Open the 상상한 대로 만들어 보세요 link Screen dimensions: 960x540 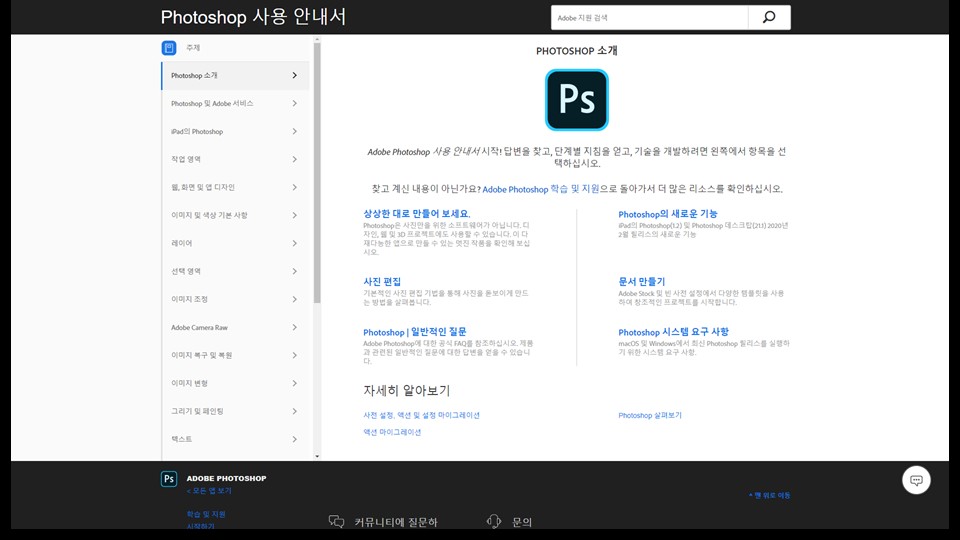[x=416, y=214]
